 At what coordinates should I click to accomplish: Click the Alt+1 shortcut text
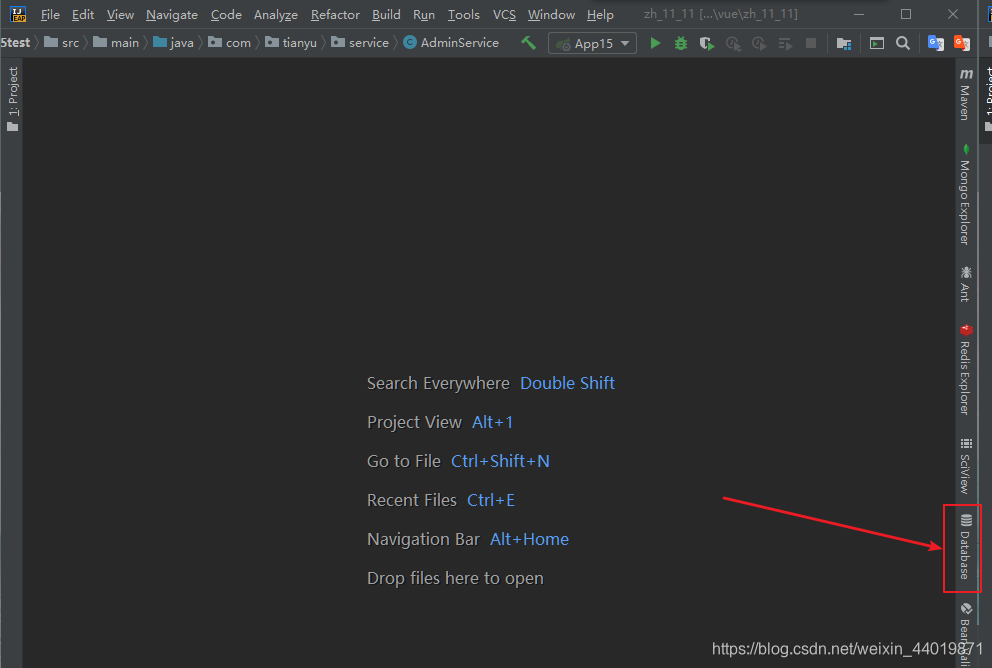coord(492,422)
